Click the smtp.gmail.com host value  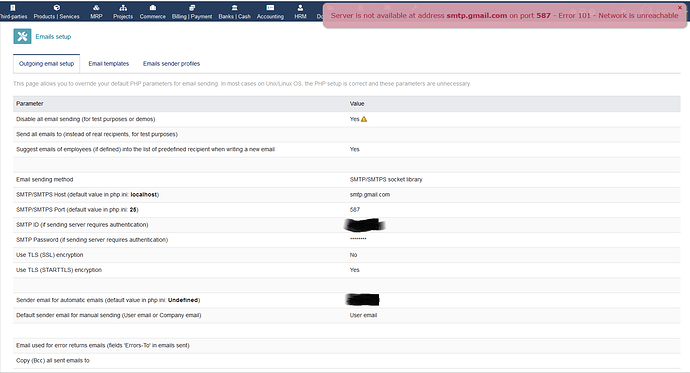370,194
